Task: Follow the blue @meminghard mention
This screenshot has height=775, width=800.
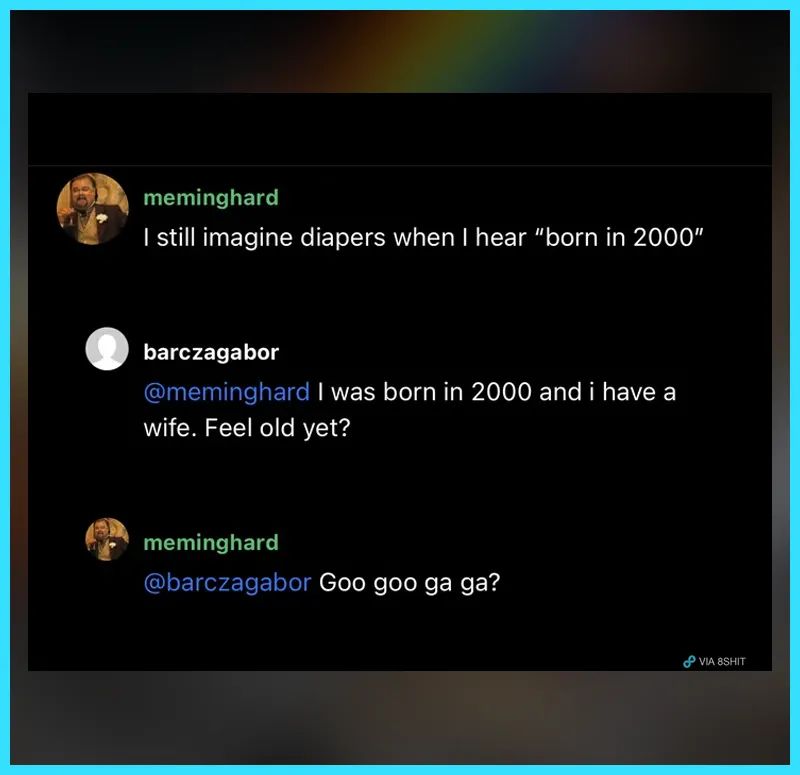Action: coord(227,392)
